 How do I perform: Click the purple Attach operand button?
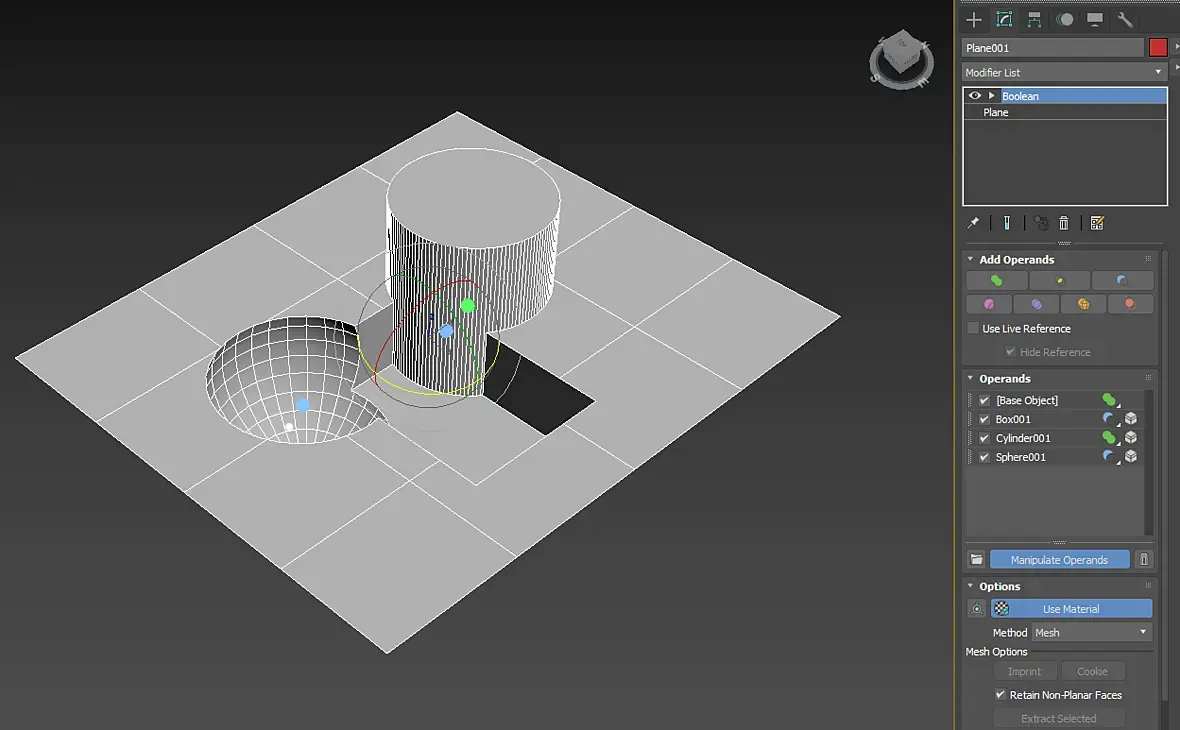(x=1036, y=304)
